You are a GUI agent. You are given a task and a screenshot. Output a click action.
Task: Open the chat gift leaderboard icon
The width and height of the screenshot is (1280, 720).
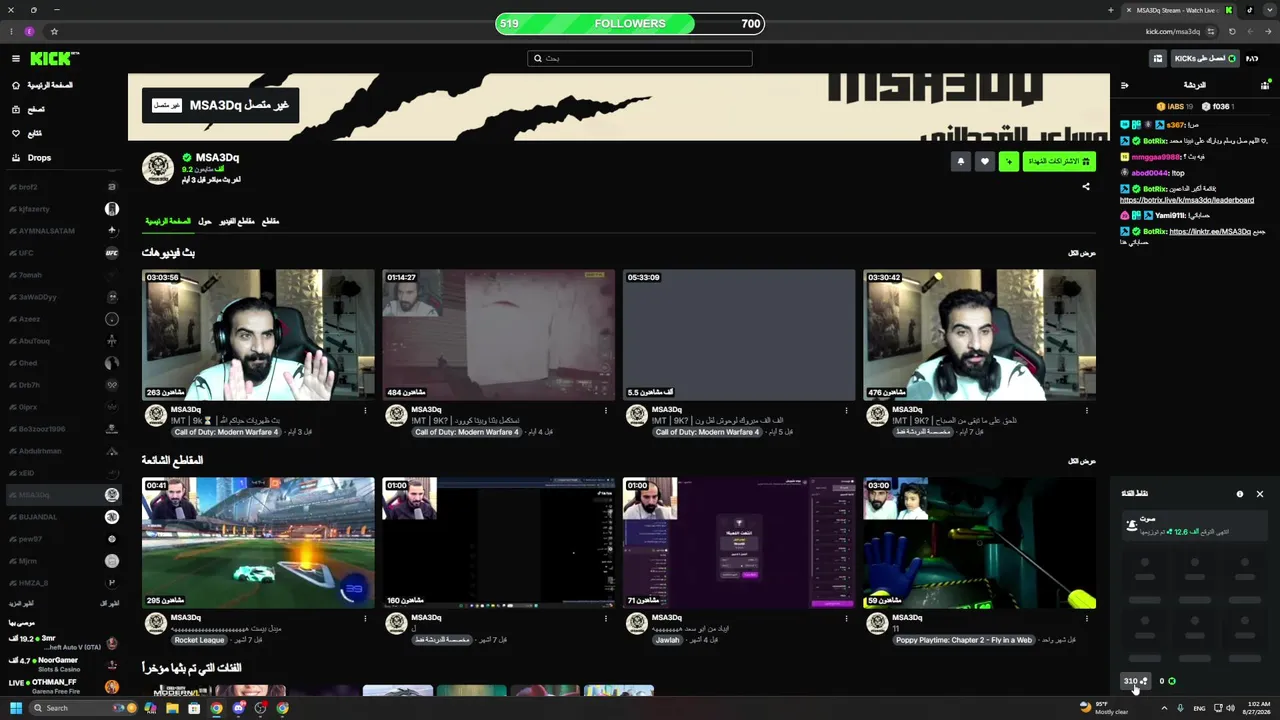[1265, 86]
